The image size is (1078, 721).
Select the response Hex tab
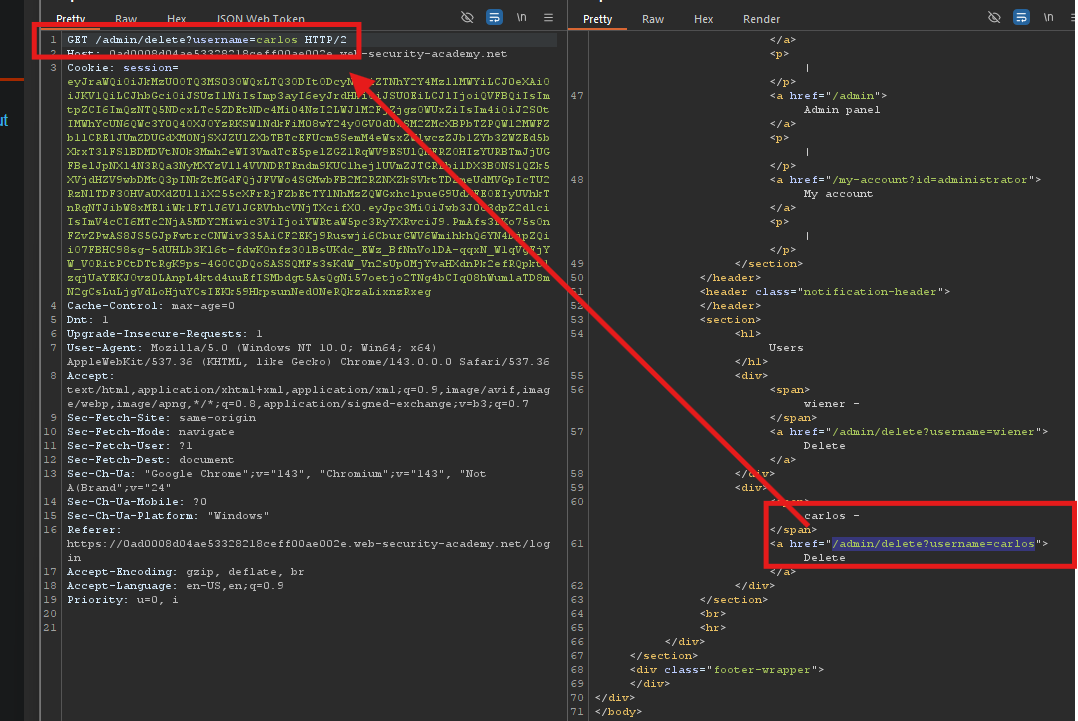[x=703, y=19]
